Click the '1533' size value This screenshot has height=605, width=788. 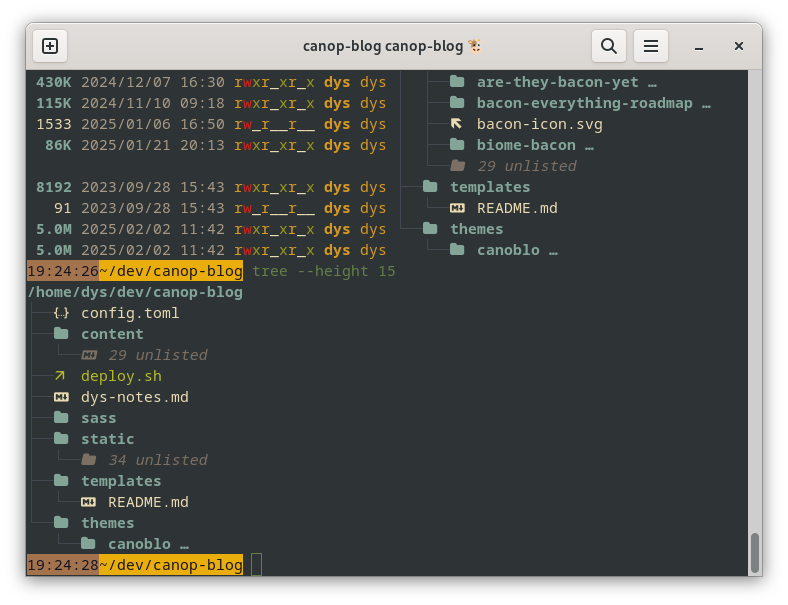(54, 124)
